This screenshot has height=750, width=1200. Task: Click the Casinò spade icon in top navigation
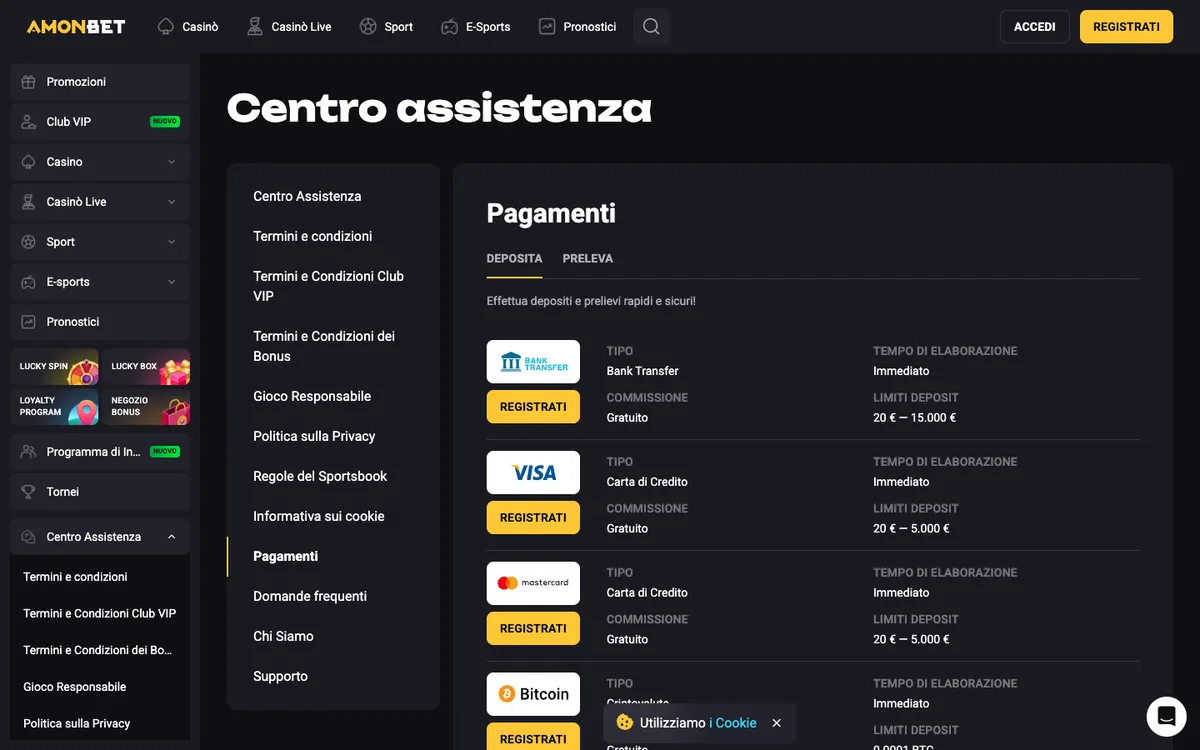coord(166,26)
